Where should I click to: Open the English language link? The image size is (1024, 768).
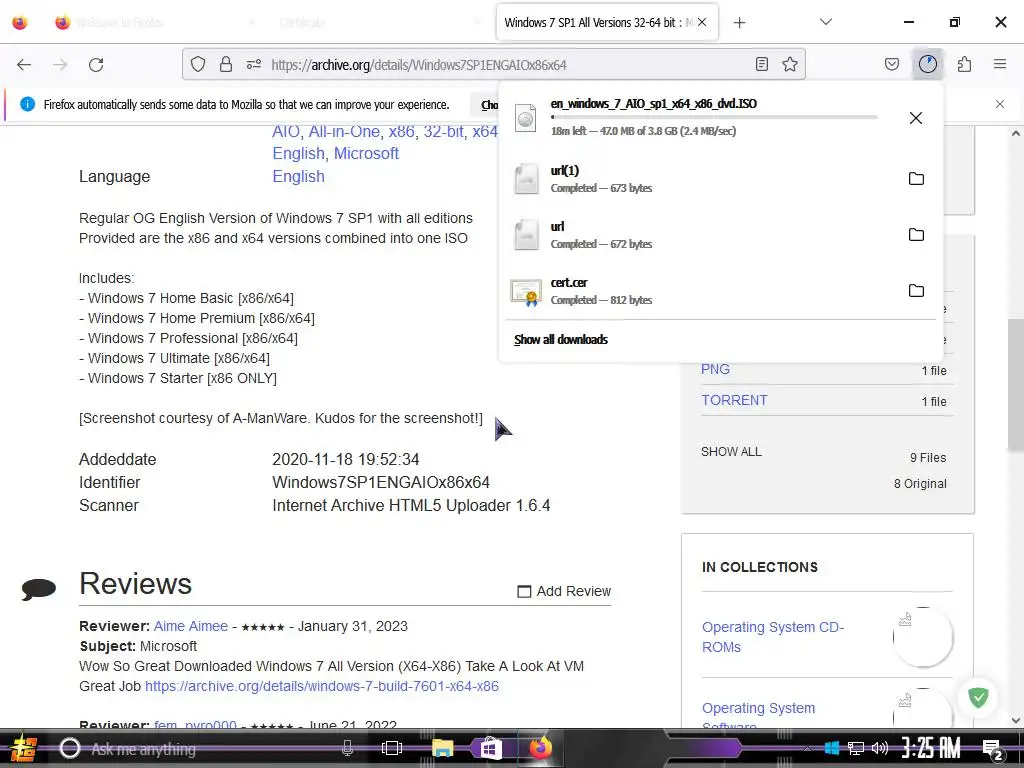298,176
